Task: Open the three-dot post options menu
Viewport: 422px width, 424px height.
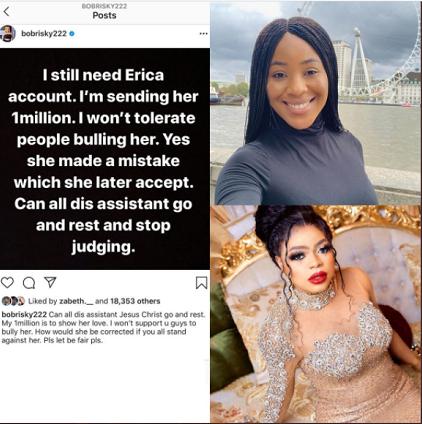Action: [x=203, y=34]
